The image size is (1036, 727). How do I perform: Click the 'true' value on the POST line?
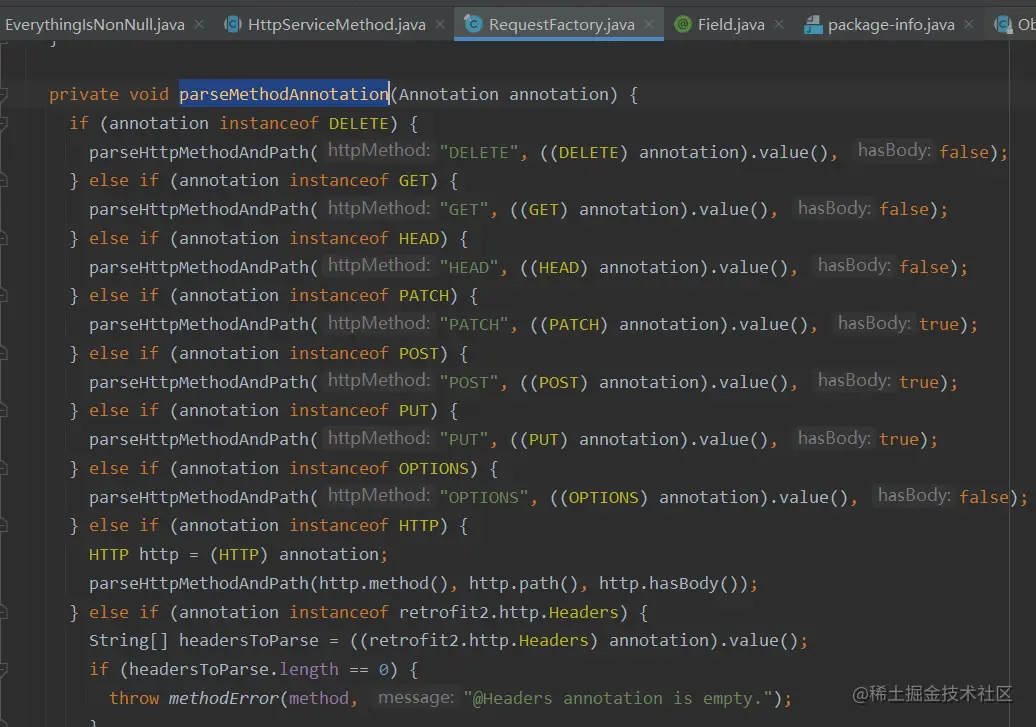click(x=919, y=382)
